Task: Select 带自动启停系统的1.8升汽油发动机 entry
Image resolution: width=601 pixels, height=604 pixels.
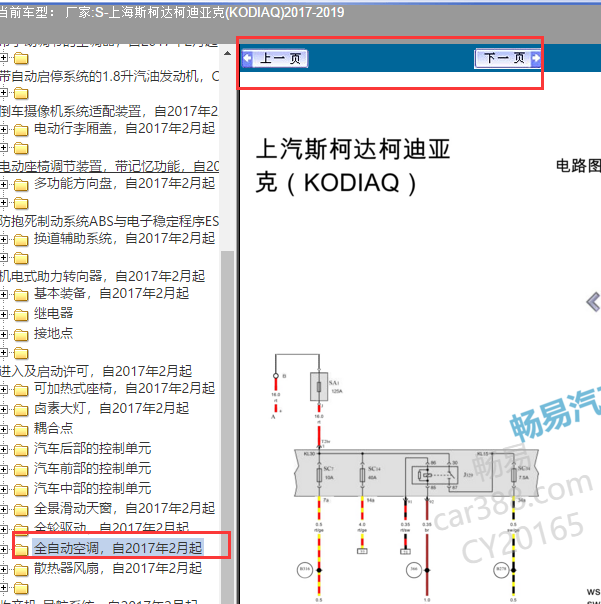Action: [109, 76]
